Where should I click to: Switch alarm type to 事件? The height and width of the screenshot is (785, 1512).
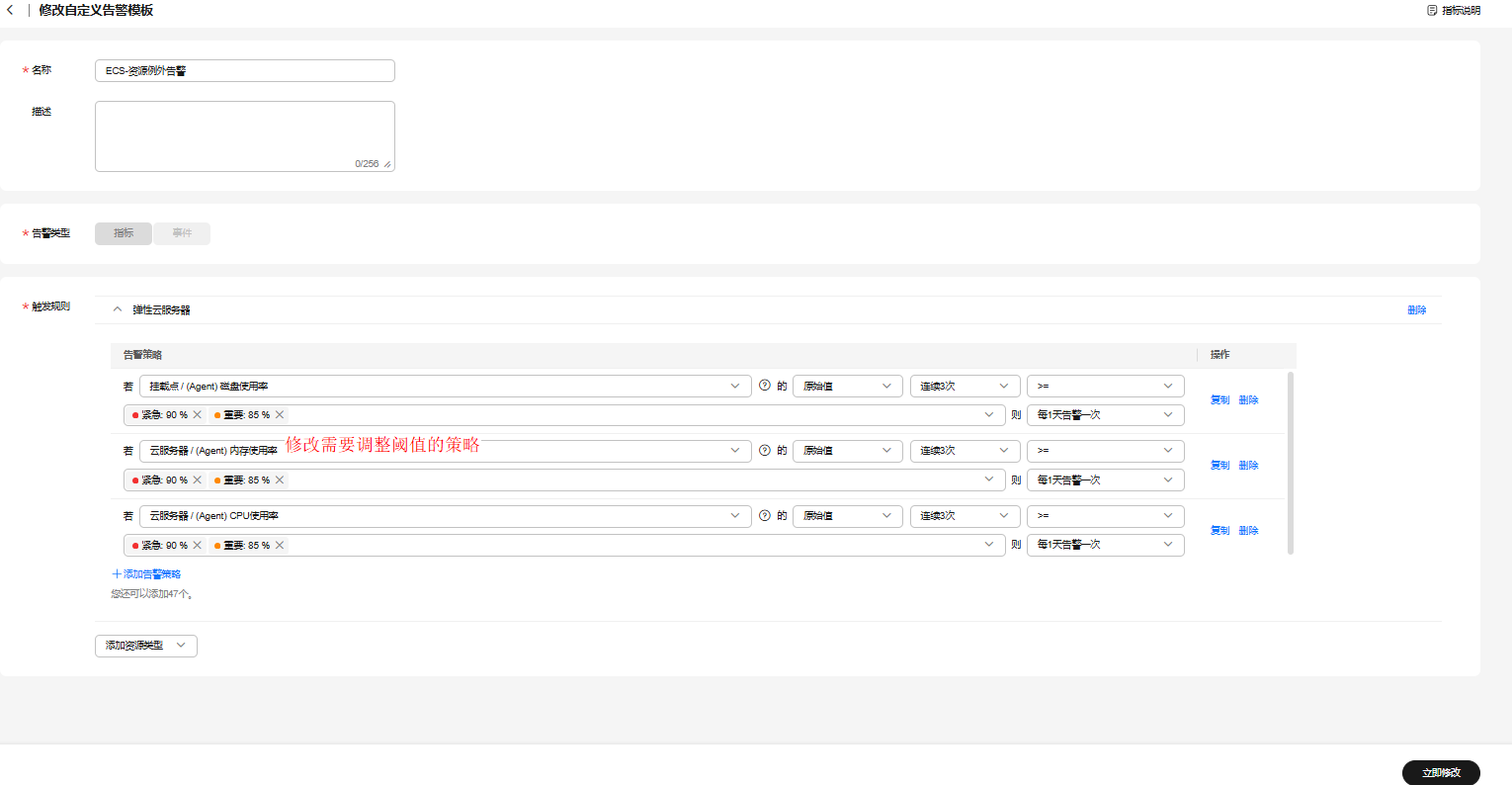182,233
